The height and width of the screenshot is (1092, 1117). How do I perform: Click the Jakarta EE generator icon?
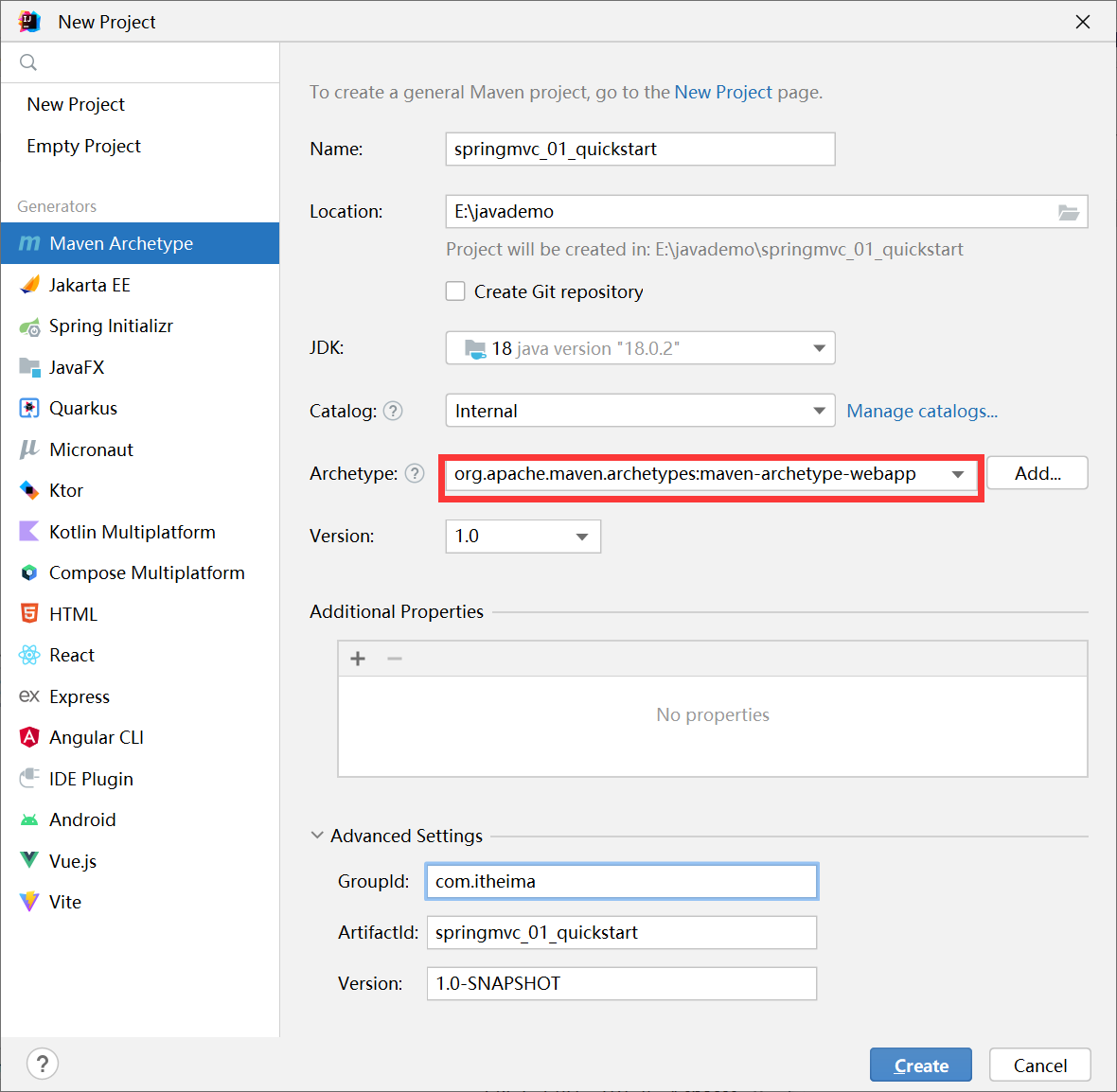tap(29, 285)
